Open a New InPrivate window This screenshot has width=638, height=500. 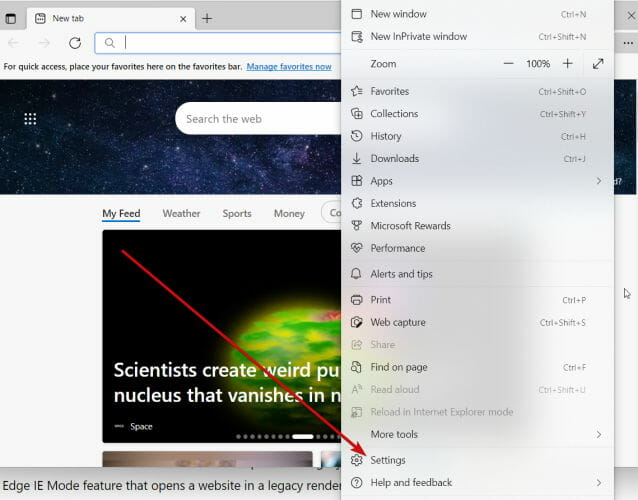pos(477,37)
